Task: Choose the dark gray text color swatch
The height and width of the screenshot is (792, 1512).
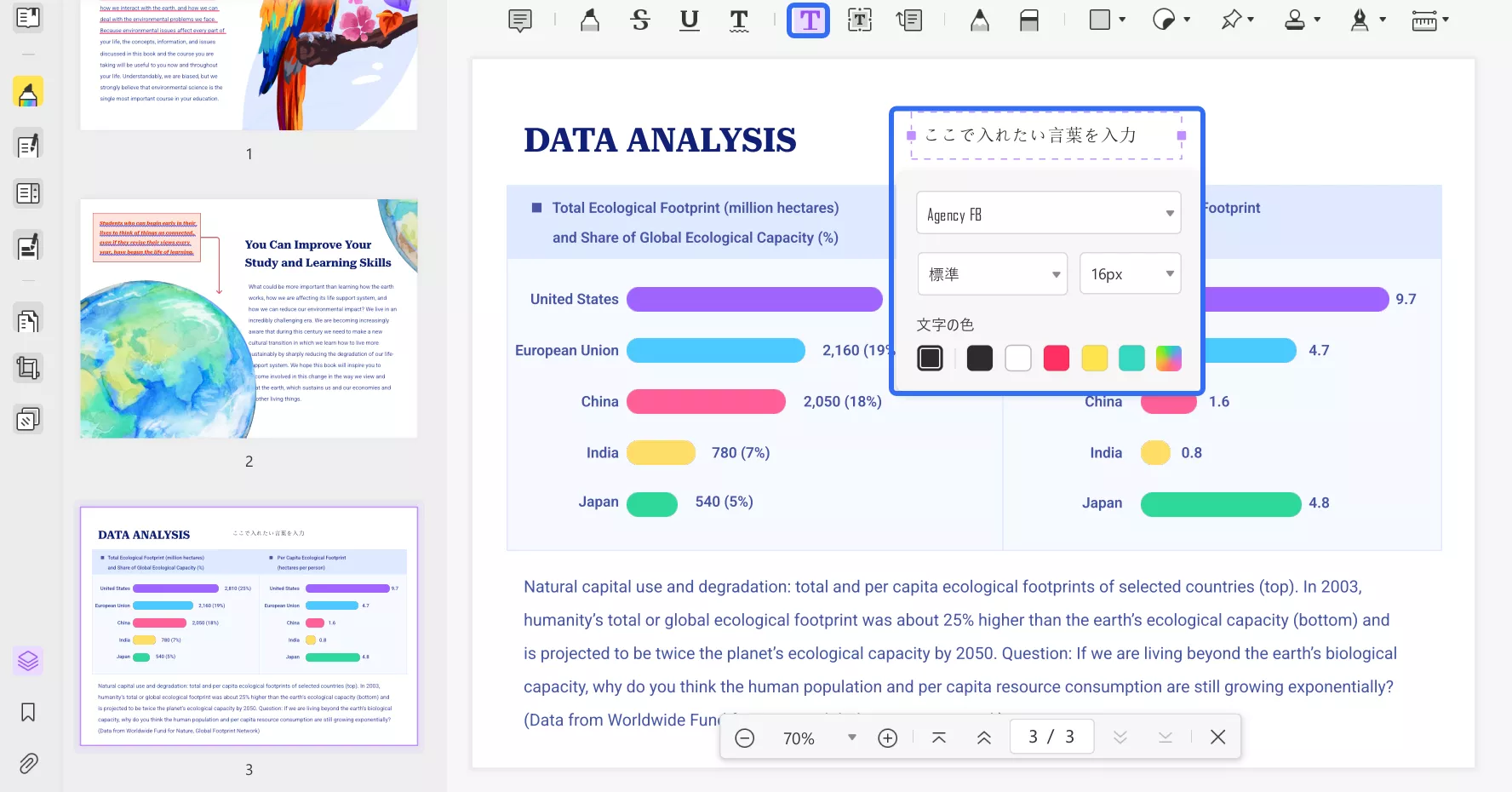Action: click(980, 359)
